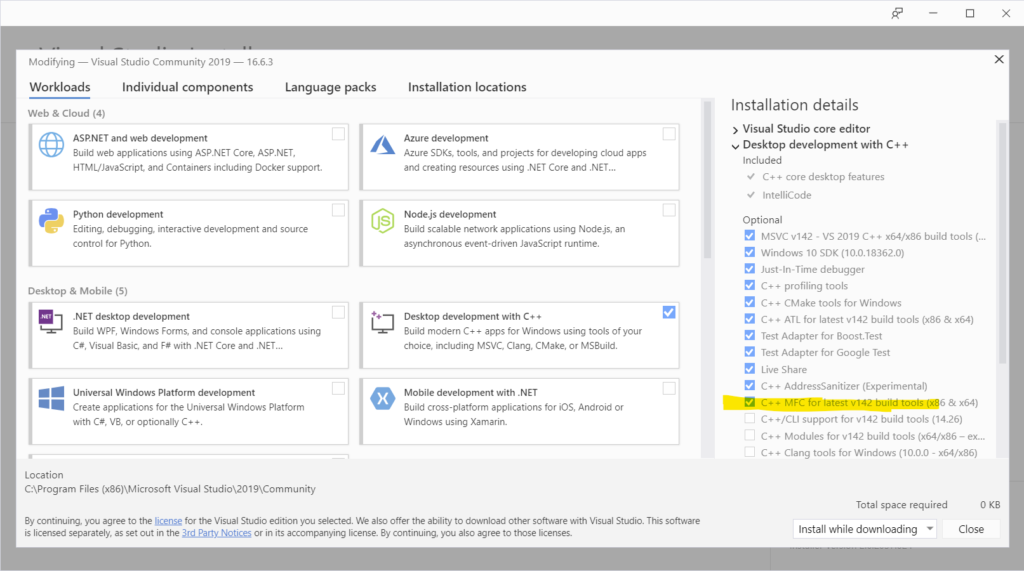Uncheck C++ profiling tools option
The height and width of the screenshot is (571, 1024).
tap(750, 285)
